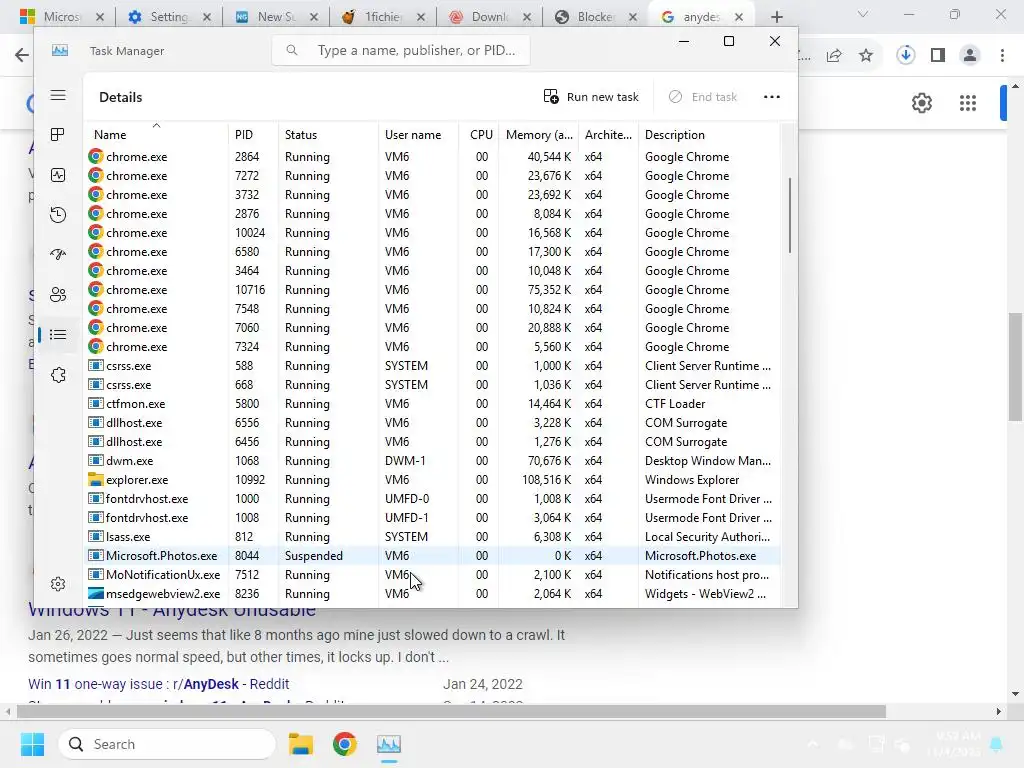Image resolution: width=1024 pixels, height=768 pixels.
Task: Select msedgewebview2.exe process row
Action: [x=432, y=594]
